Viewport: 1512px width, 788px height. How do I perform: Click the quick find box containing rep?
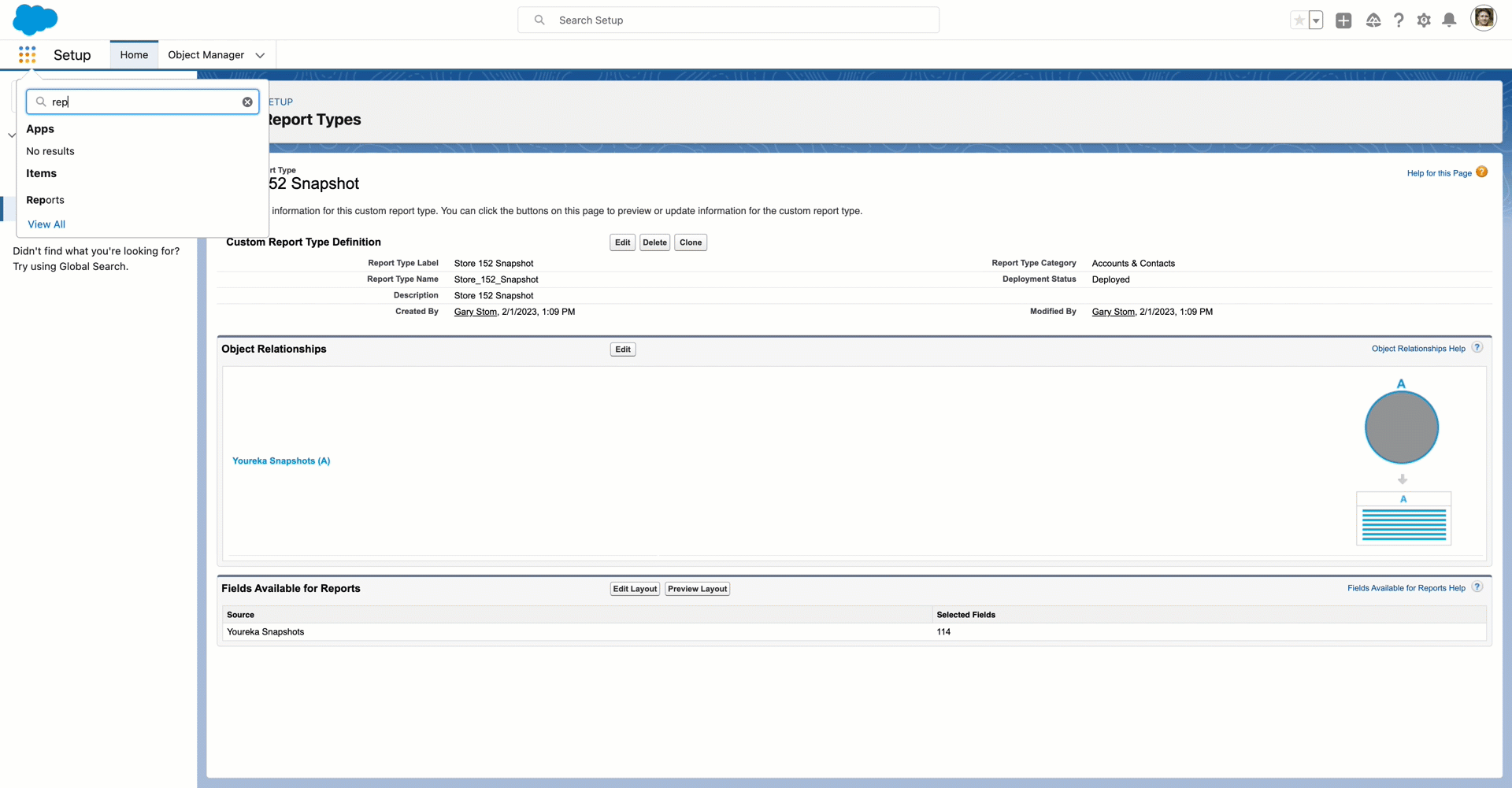point(143,102)
